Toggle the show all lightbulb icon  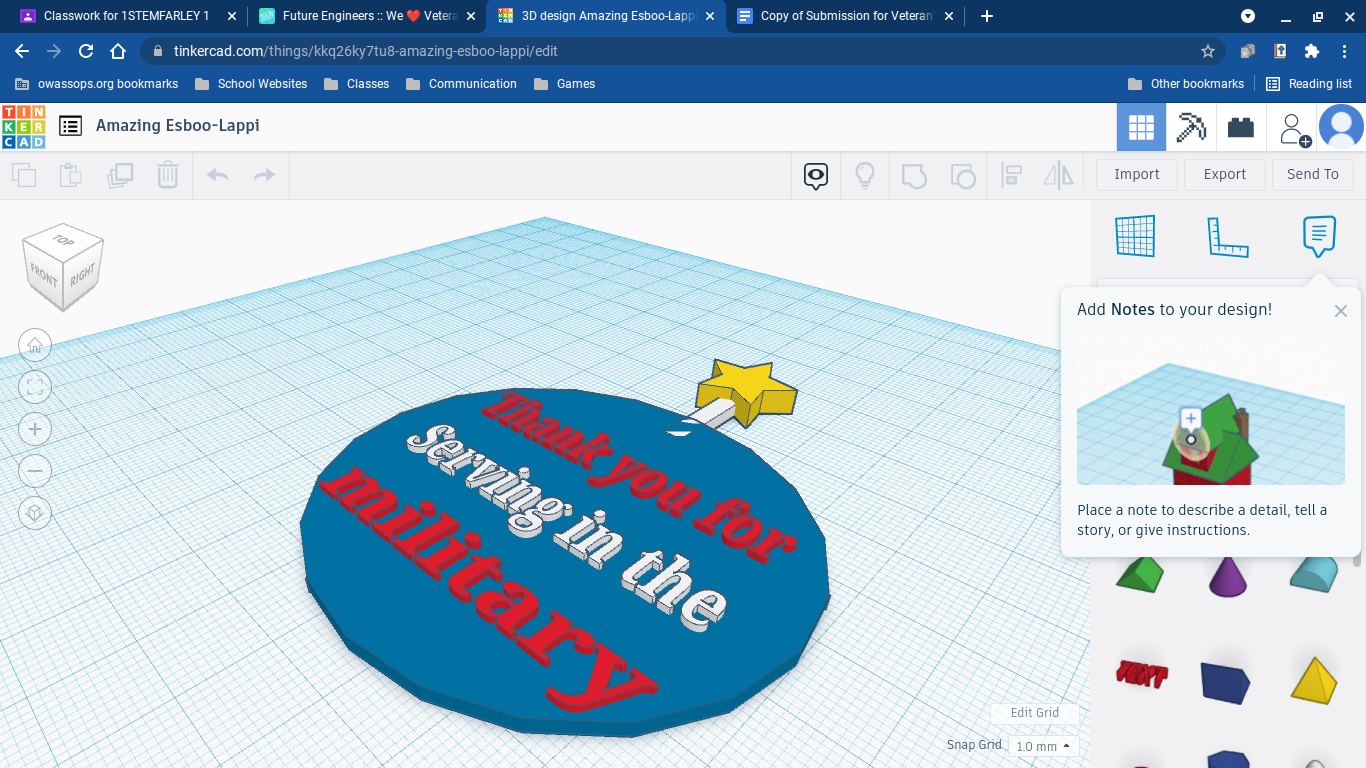[x=865, y=176]
